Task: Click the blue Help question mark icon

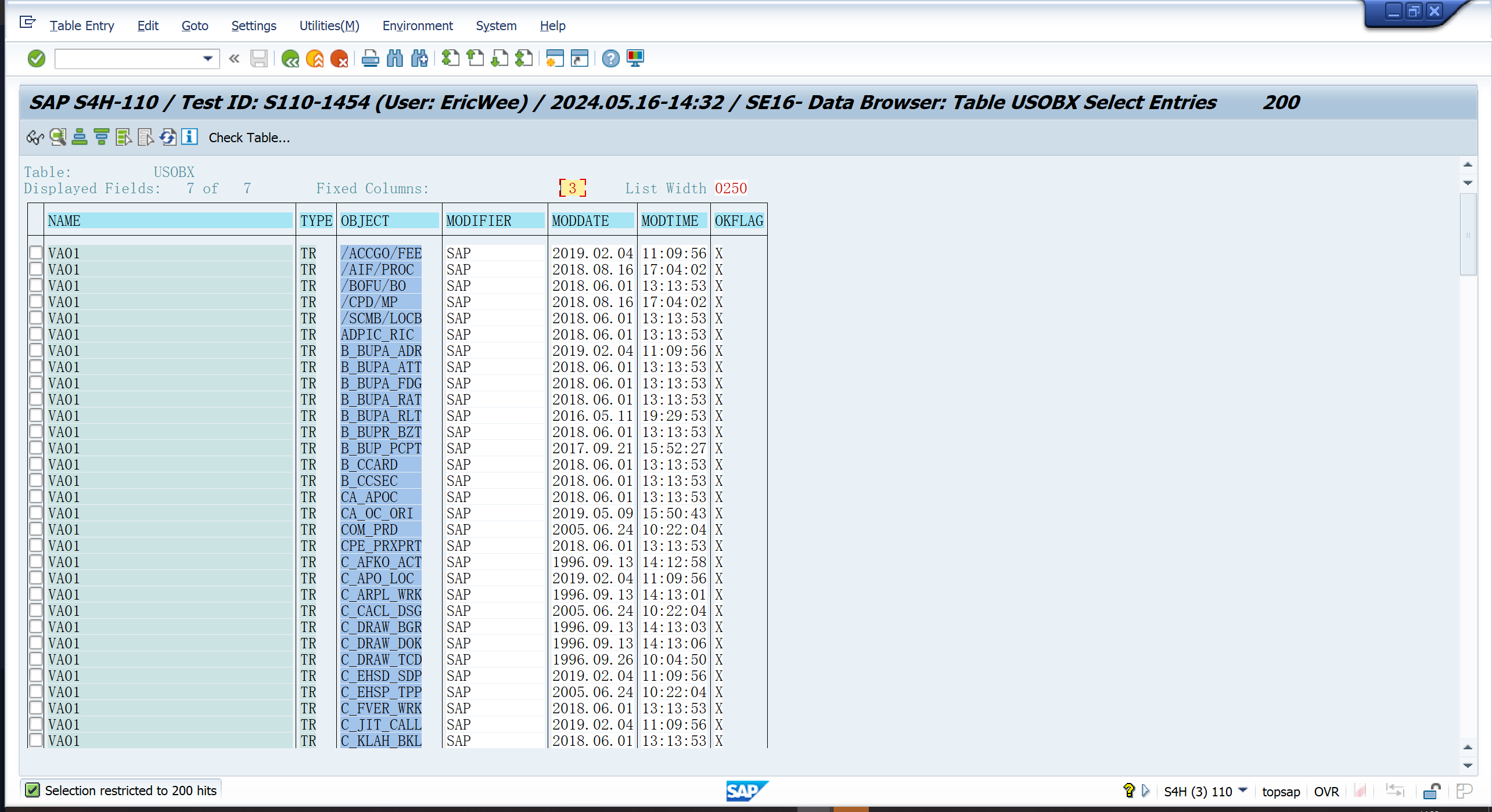Action: point(610,59)
